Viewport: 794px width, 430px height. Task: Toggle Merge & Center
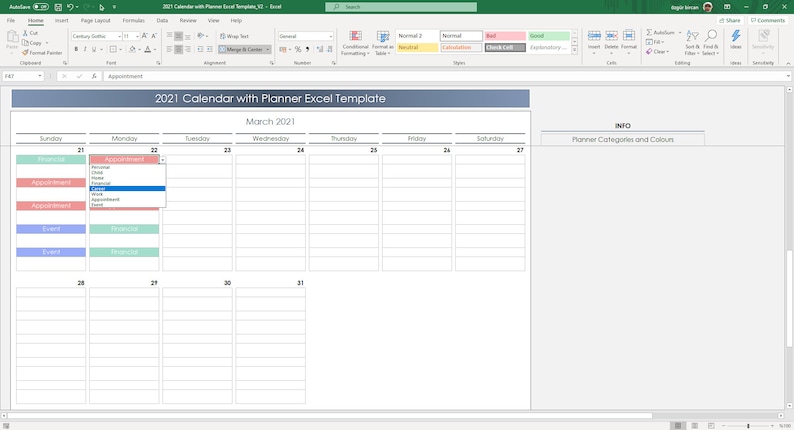(242, 49)
